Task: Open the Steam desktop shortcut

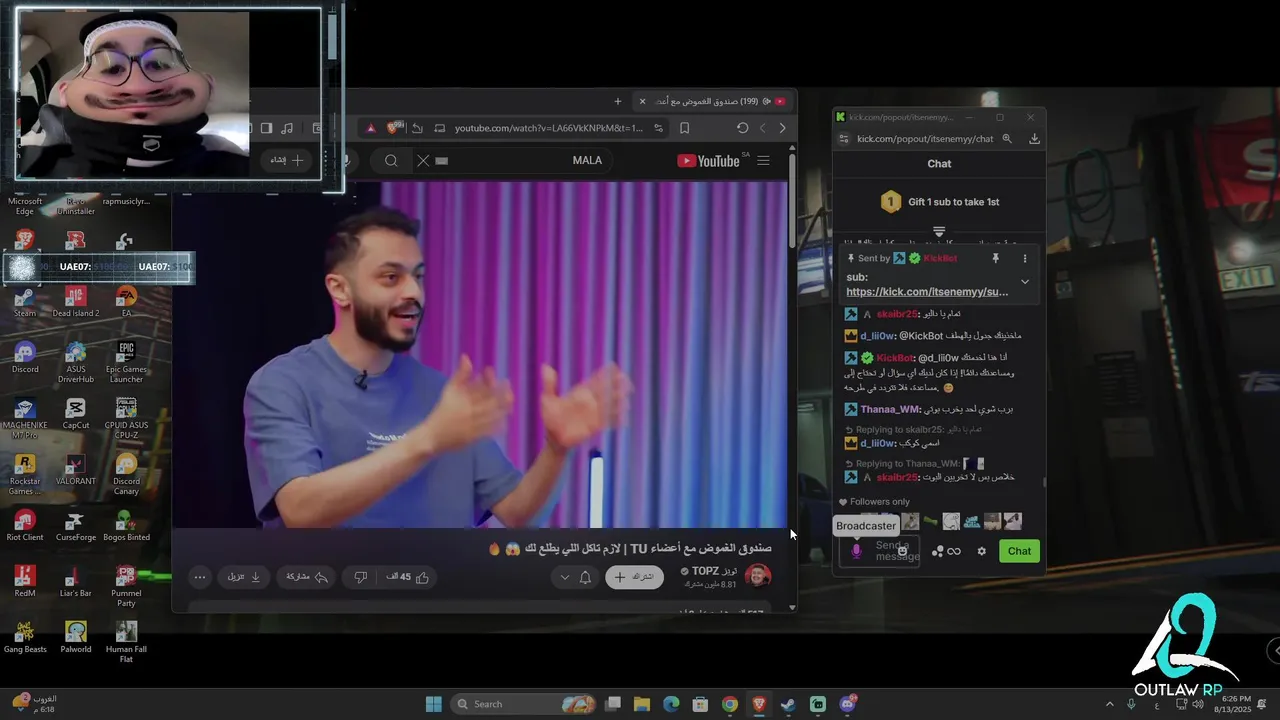Action: (x=25, y=301)
